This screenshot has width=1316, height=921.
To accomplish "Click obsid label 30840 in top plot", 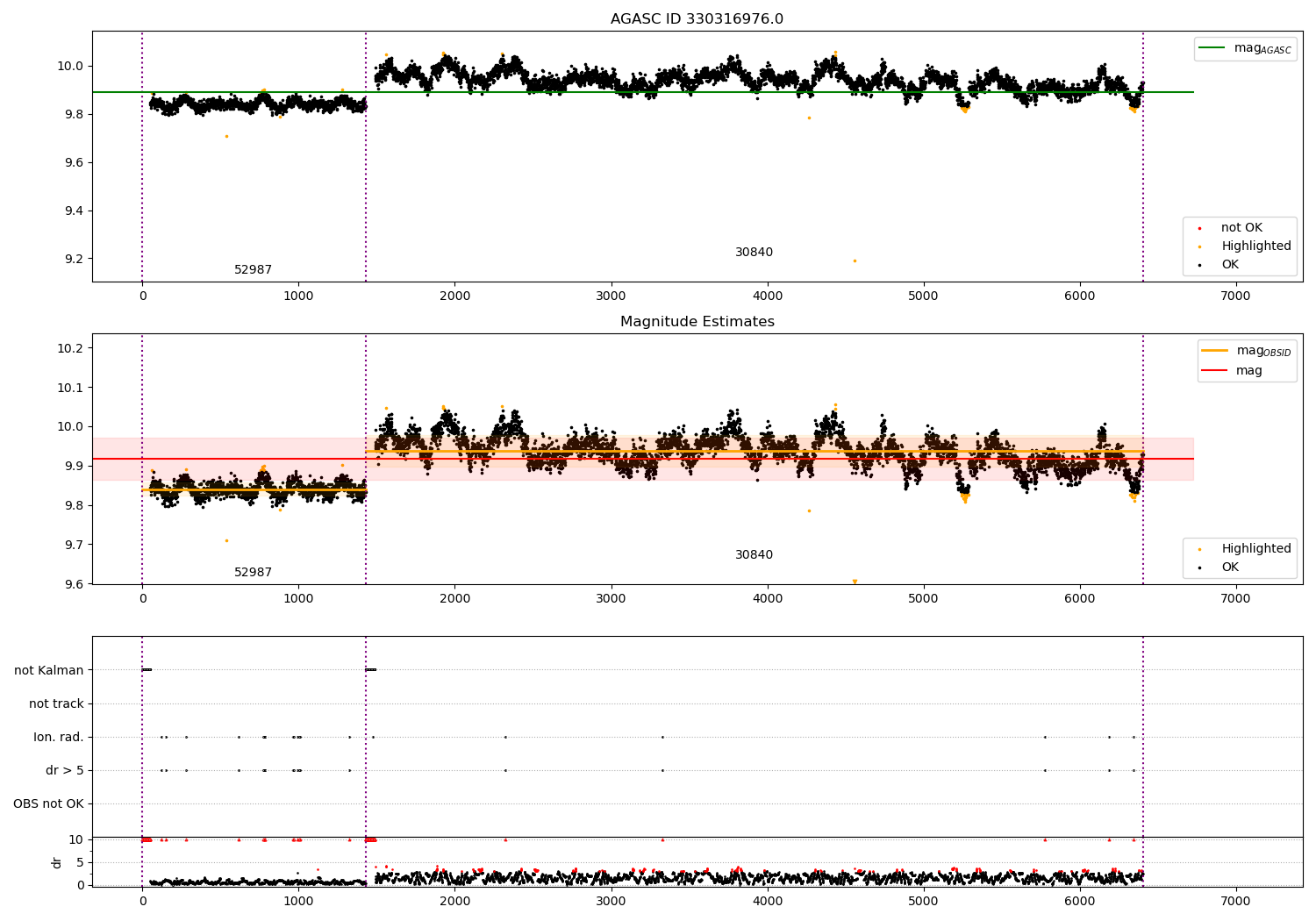I will click(754, 253).
